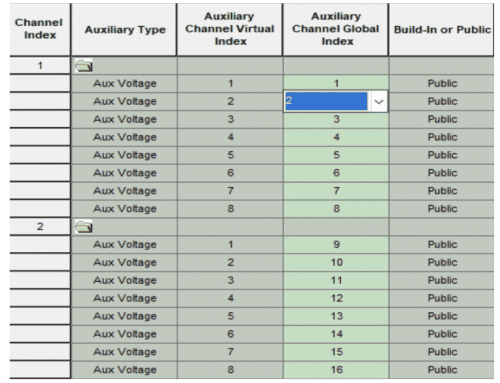Click the Auxiliary Type column header
Screen dimensions: 500x383
pyautogui.click(x=124, y=29)
